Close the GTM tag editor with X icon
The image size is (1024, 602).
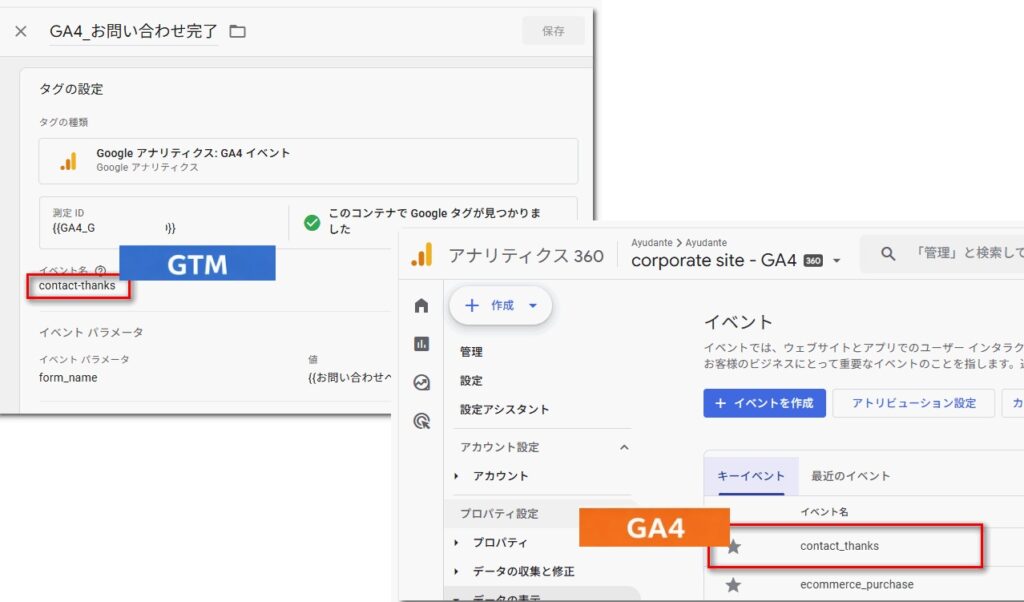pos(21,31)
